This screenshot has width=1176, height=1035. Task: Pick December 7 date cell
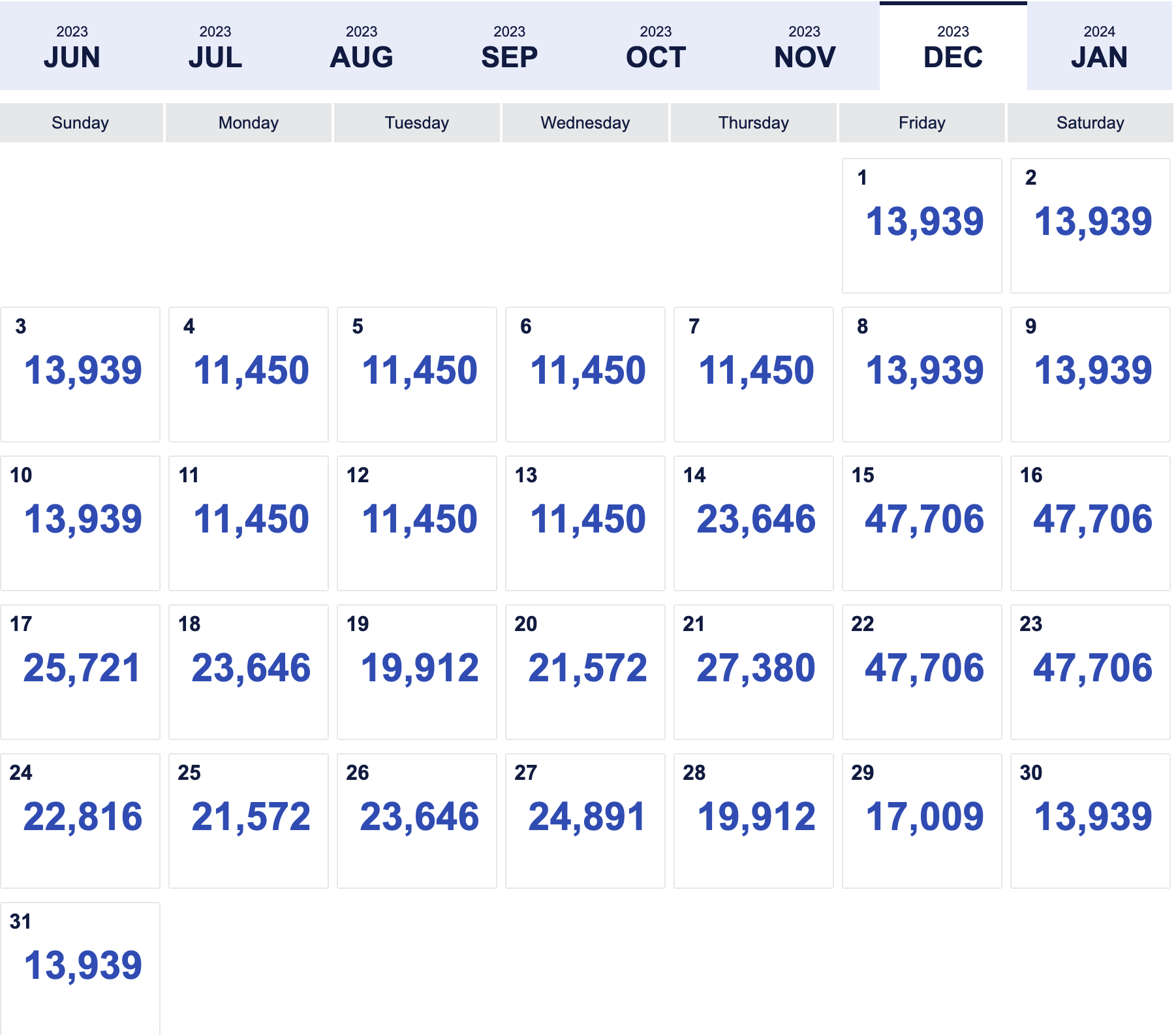pos(754,375)
